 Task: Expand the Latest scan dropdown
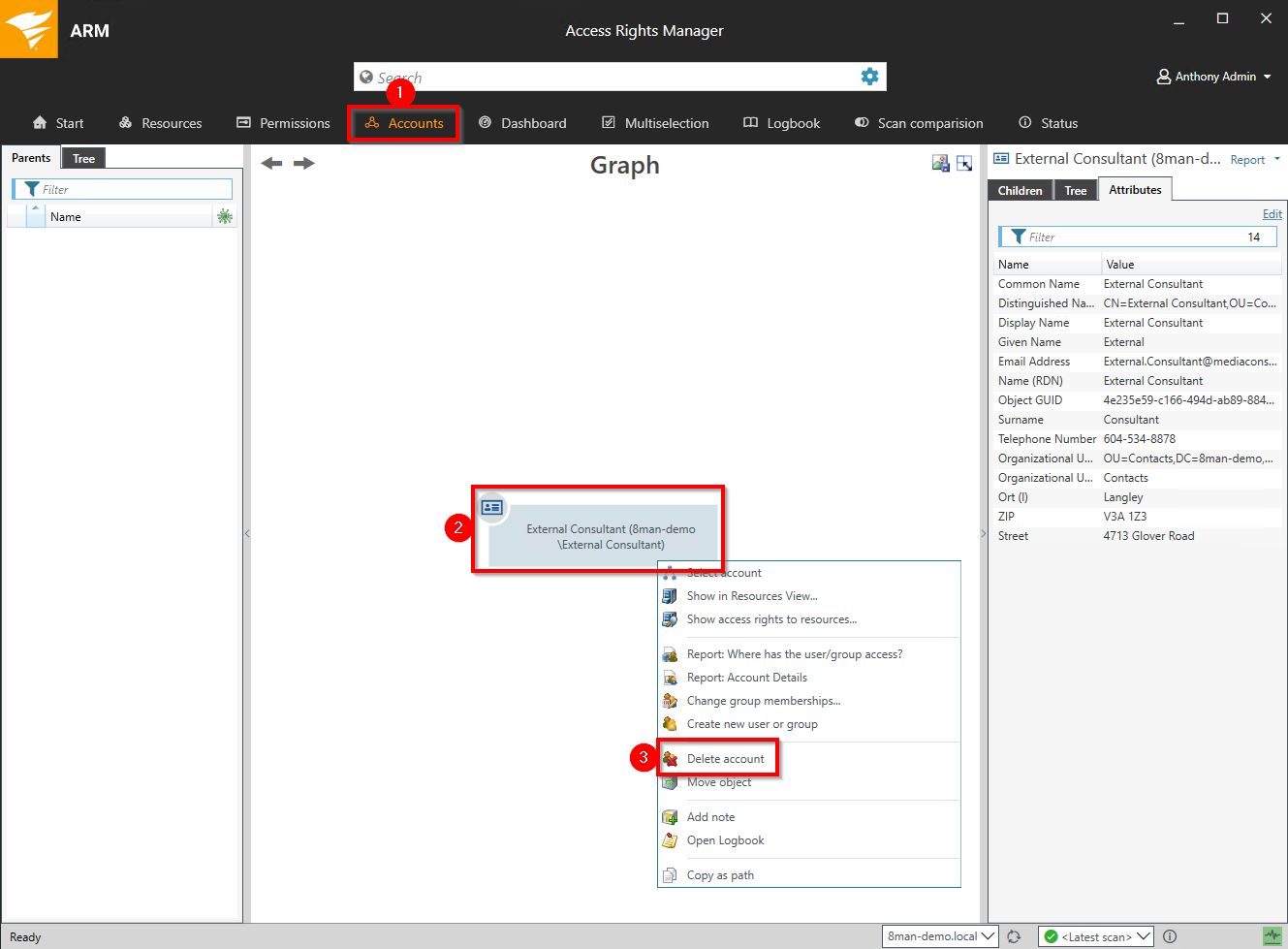(x=1096, y=936)
